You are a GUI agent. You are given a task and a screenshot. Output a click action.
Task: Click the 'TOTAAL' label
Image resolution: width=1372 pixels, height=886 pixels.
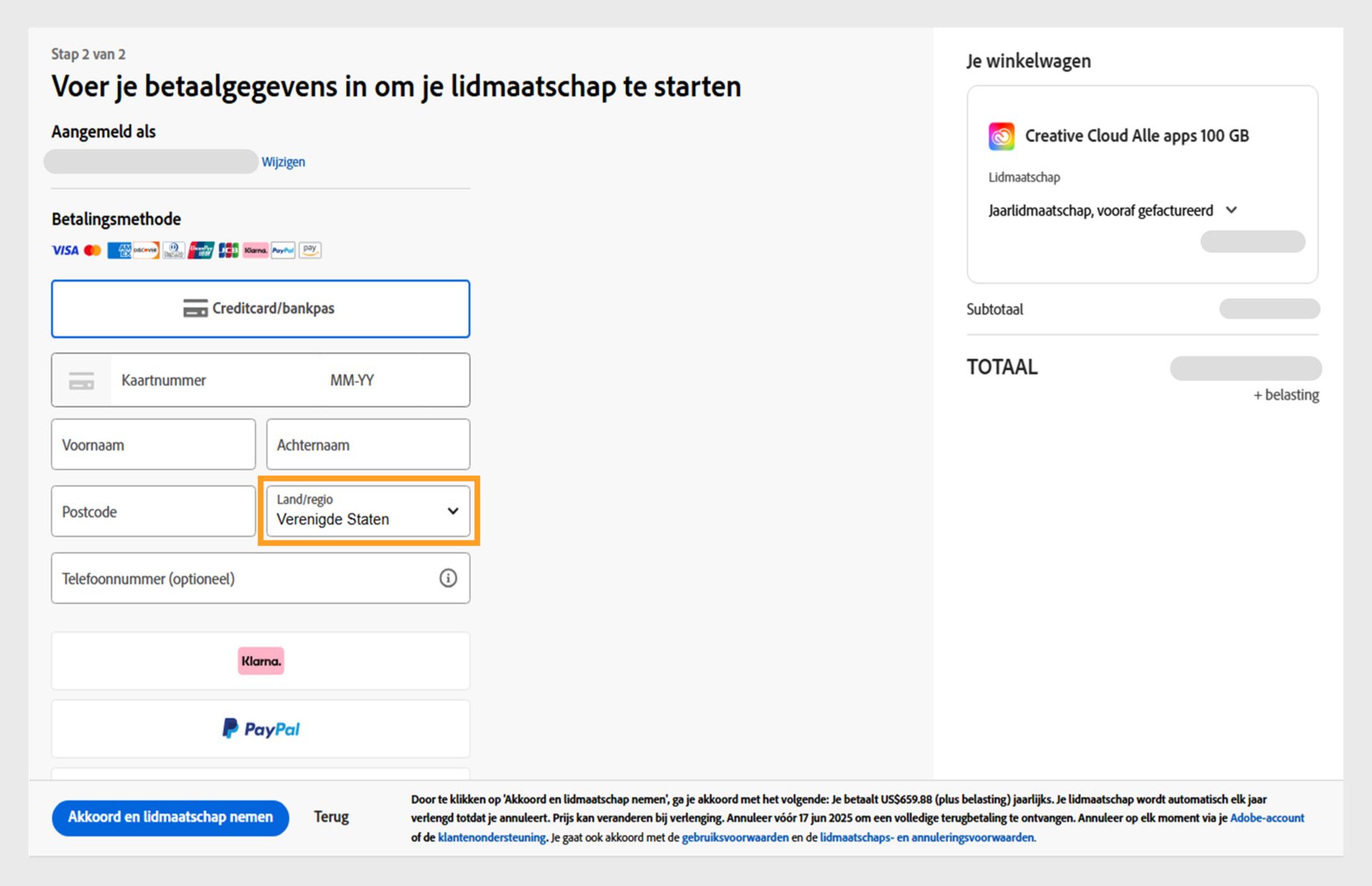[x=1002, y=367]
